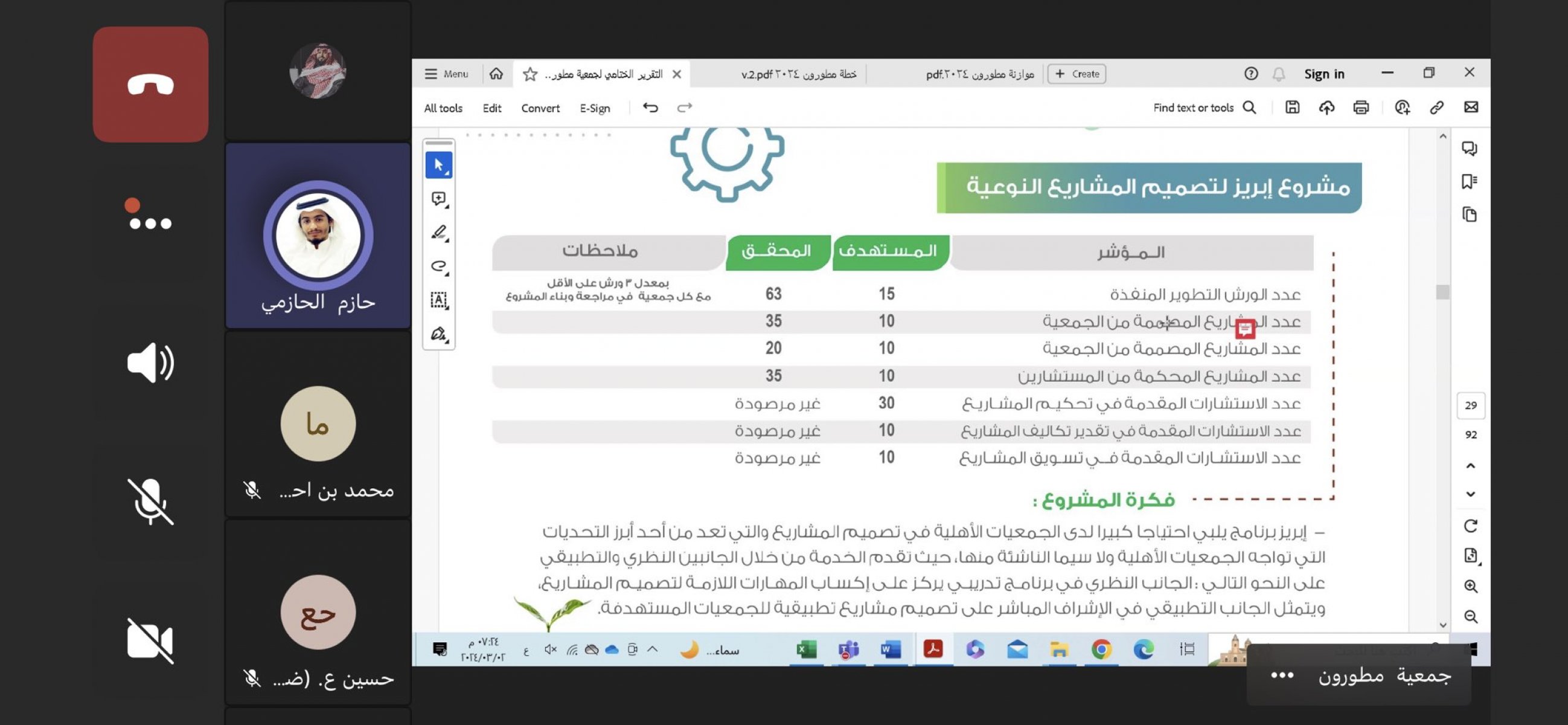Send the document by email
The height and width of the screenshot is (725, 1568).
click(x=1471, y=107)
